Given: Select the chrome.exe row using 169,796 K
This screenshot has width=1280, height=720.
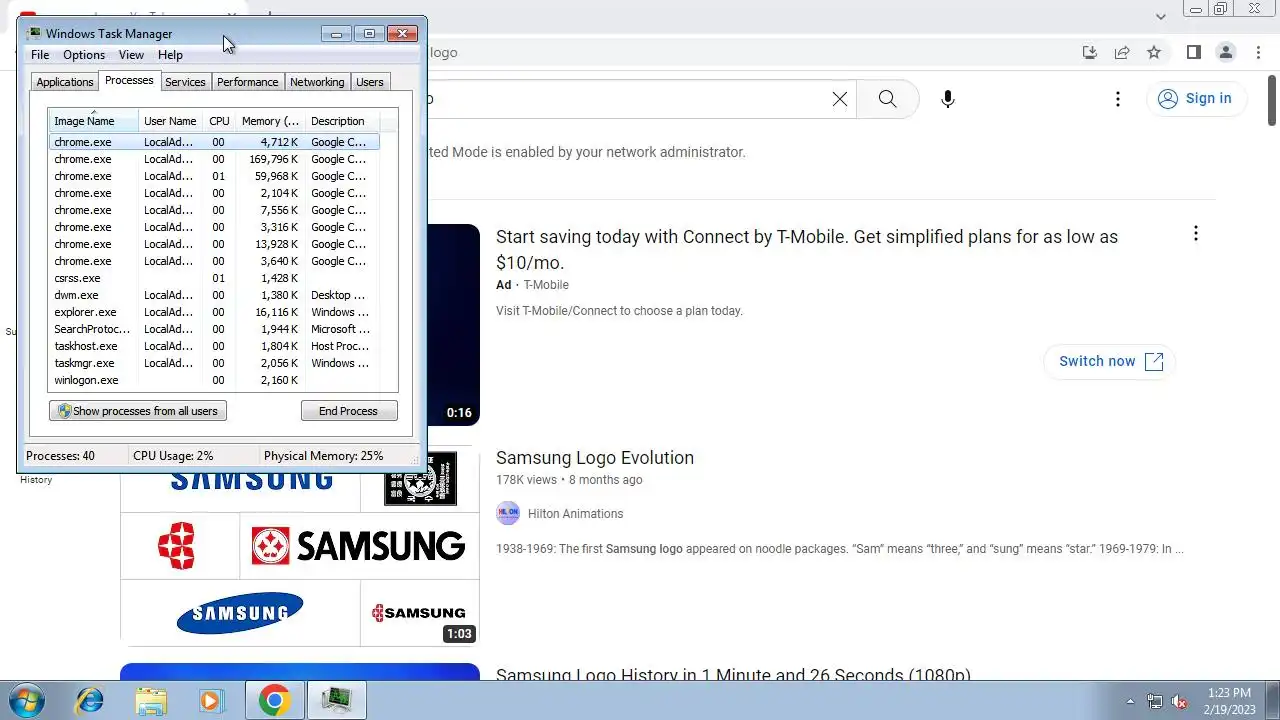Looking at the screenshot, I should click(214, 159).
